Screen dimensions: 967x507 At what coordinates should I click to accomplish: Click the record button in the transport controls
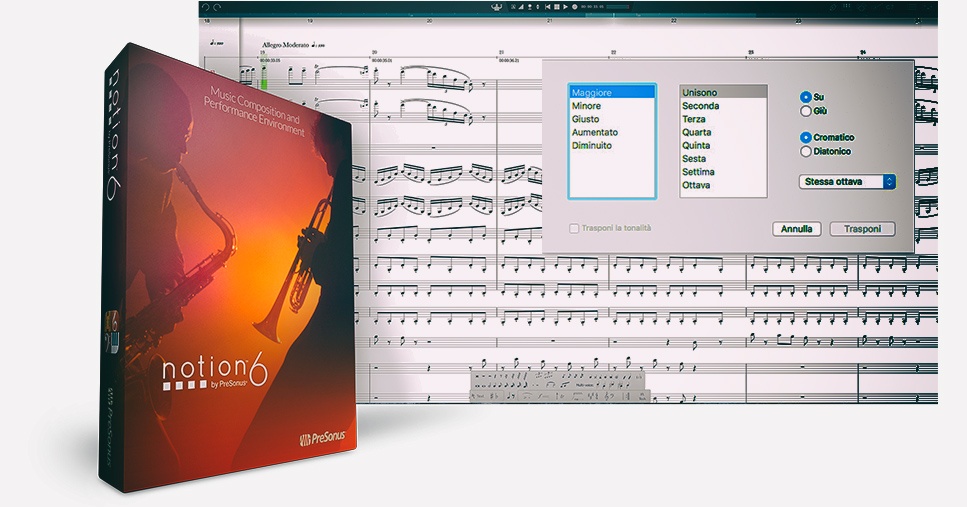(x=574, y=7)
